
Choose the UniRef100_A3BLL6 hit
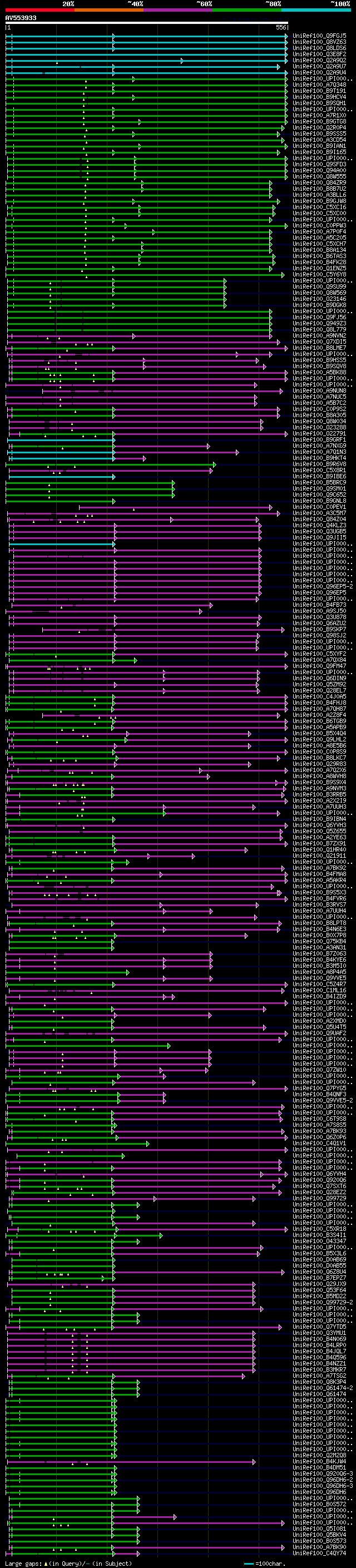pos(319,195)
